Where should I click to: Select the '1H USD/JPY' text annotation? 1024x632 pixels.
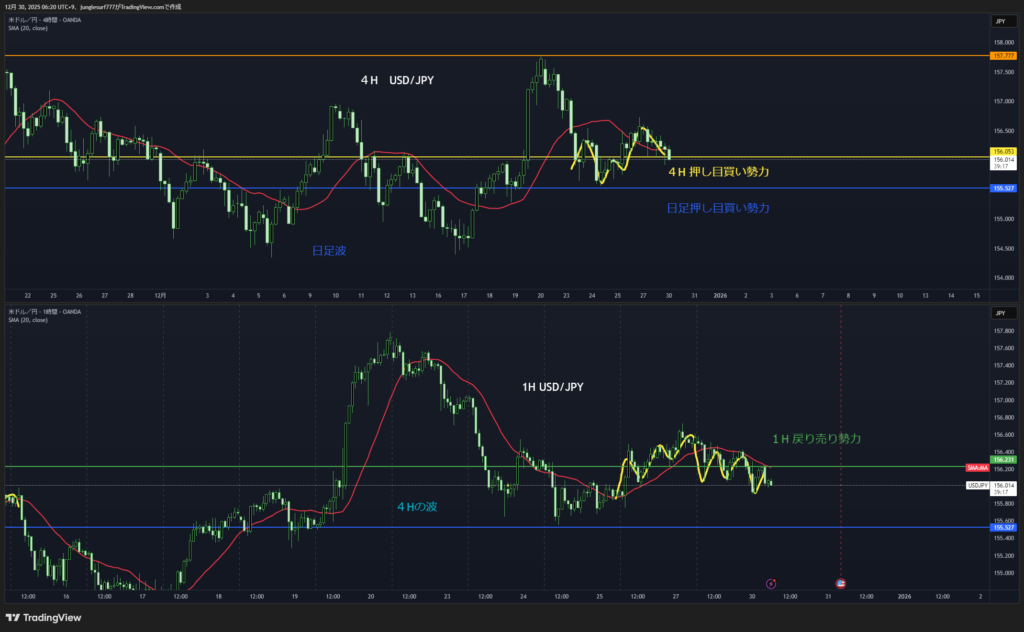pos(555,387)
